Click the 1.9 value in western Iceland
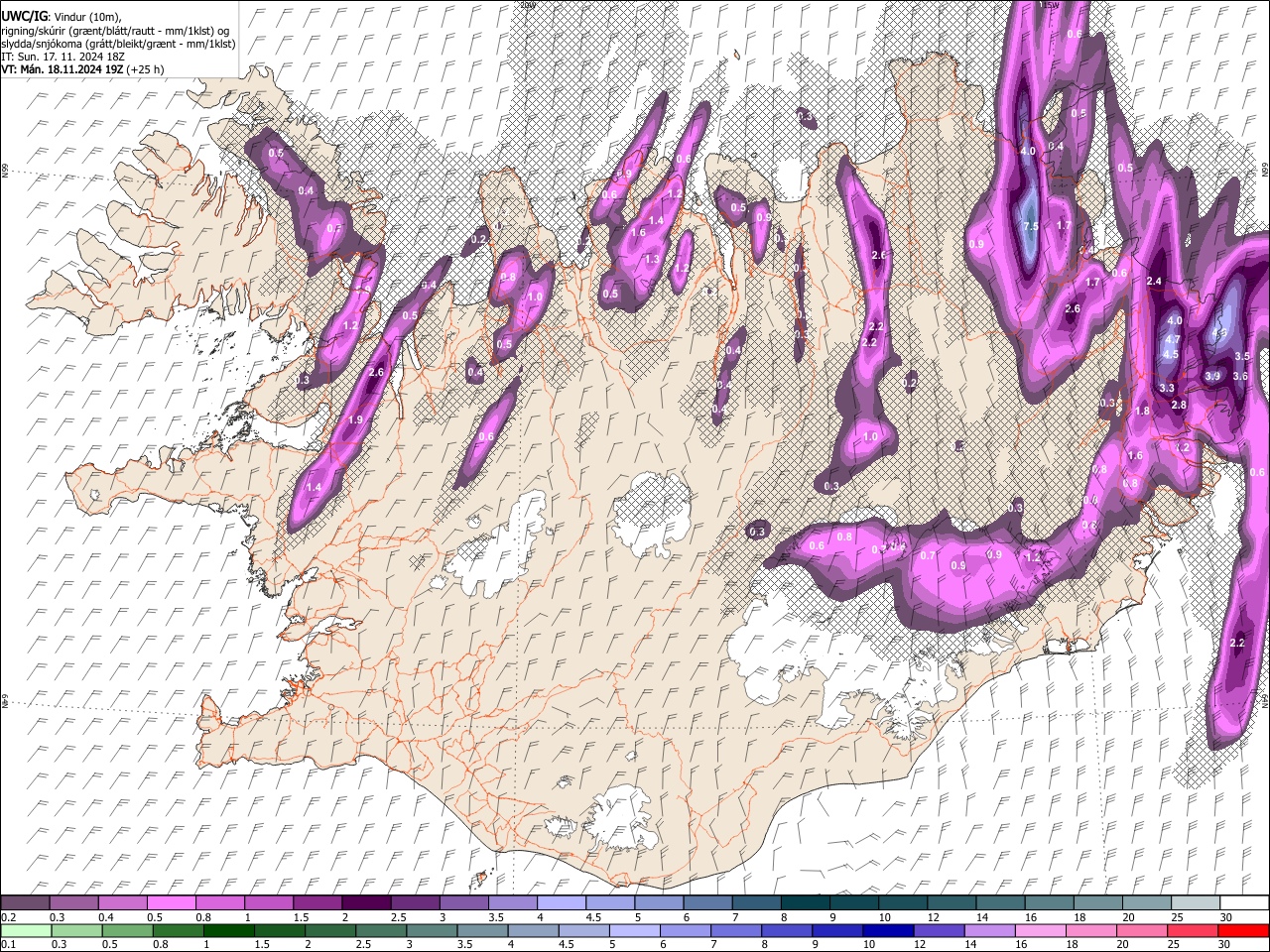The width and height of the screenshot is (1270, 952). [355, 420]
